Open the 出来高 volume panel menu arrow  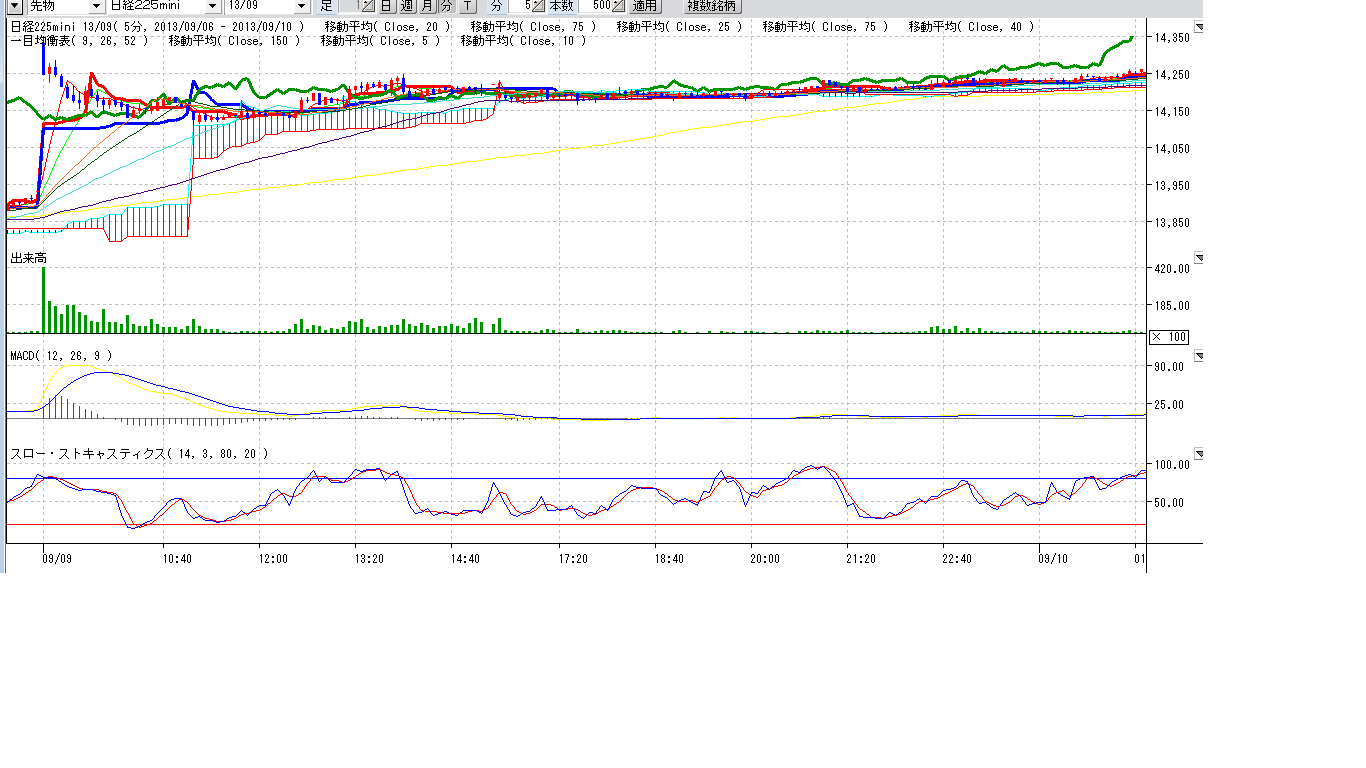coord(1199,258)
